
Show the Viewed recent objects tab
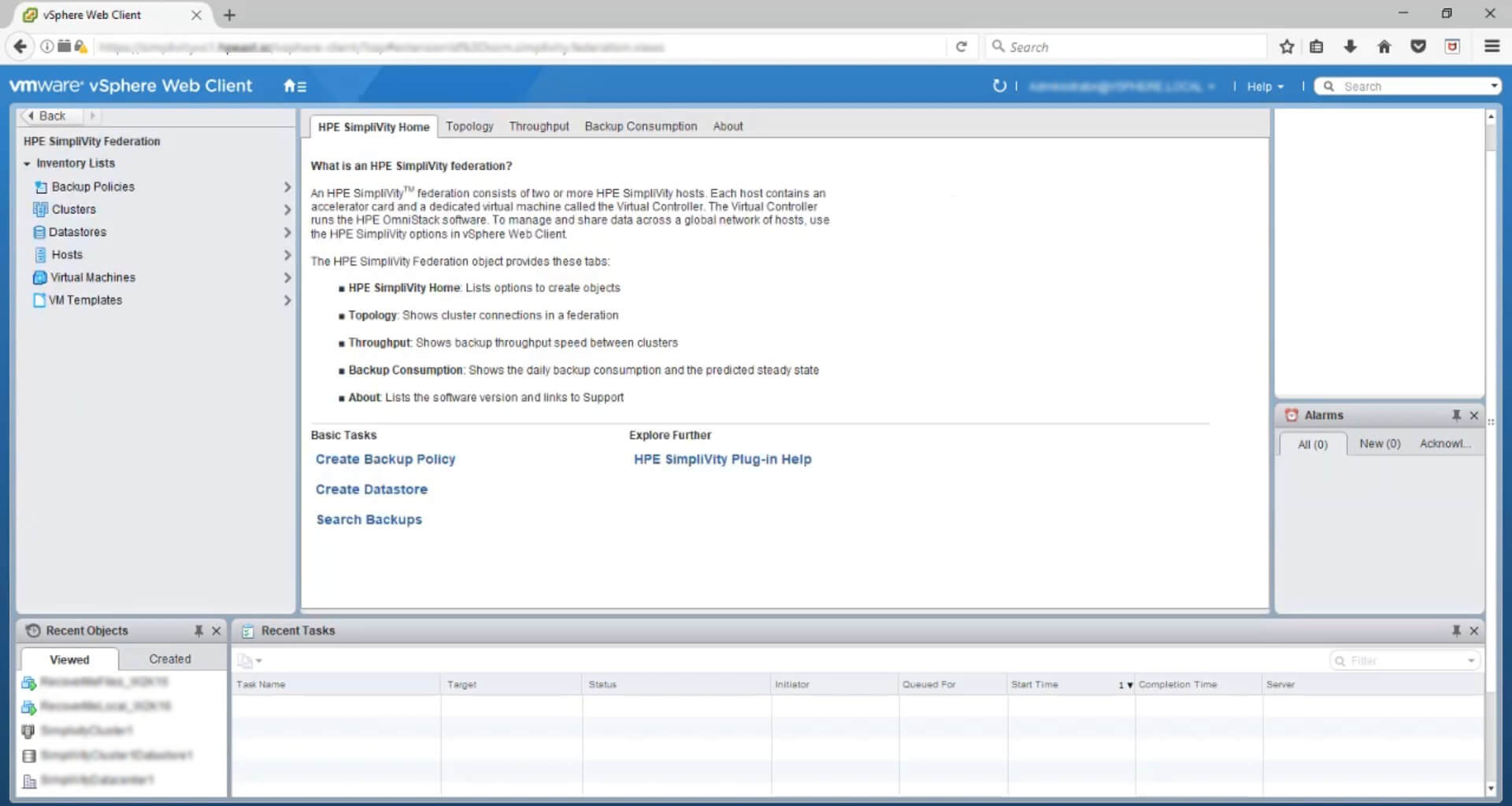pos(69,660)
